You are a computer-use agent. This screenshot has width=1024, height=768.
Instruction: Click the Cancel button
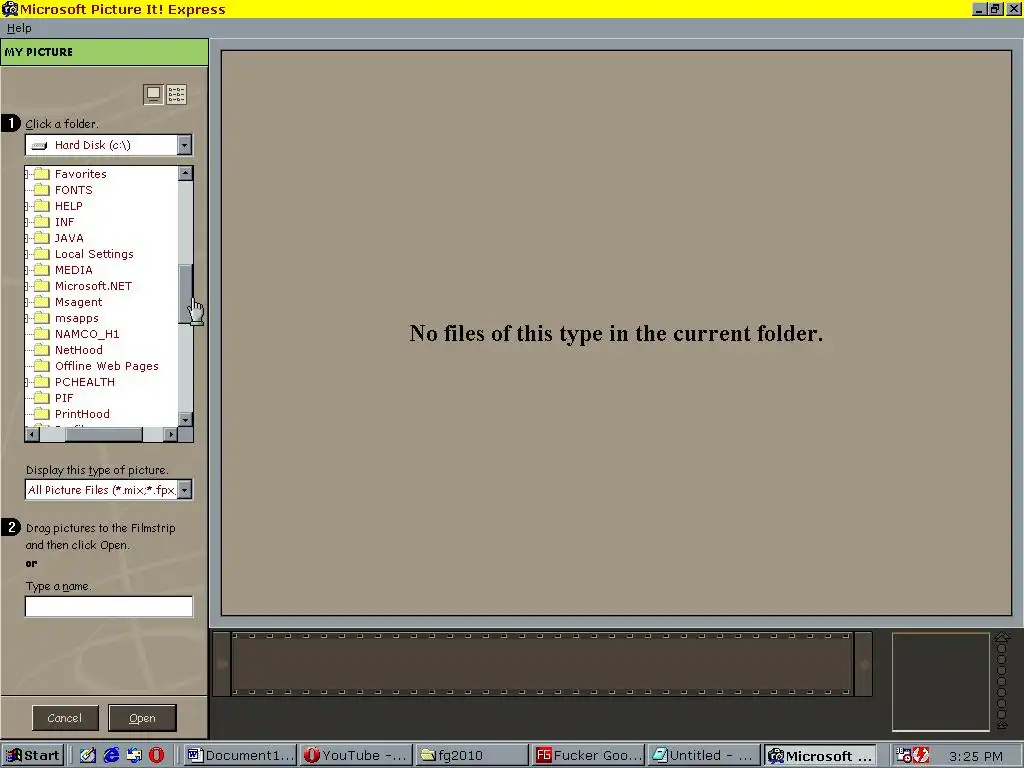point(65,718)
